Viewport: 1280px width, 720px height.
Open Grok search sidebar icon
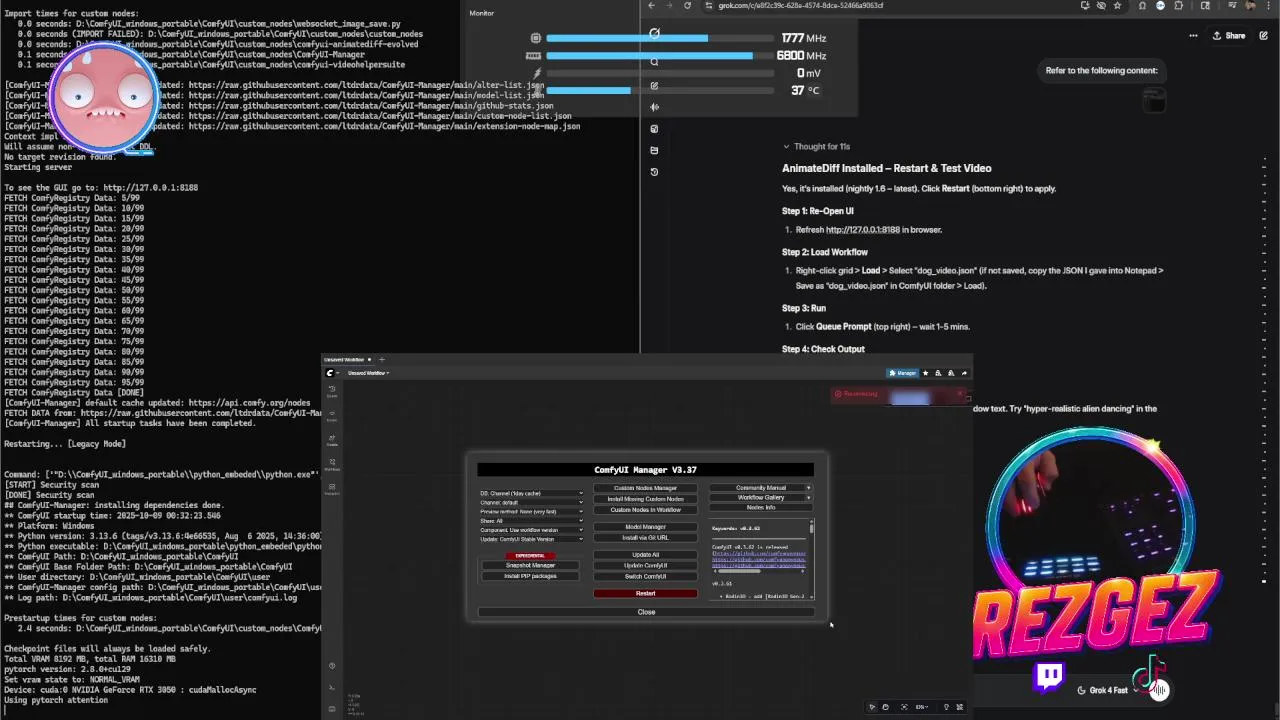tap(654, 62)
